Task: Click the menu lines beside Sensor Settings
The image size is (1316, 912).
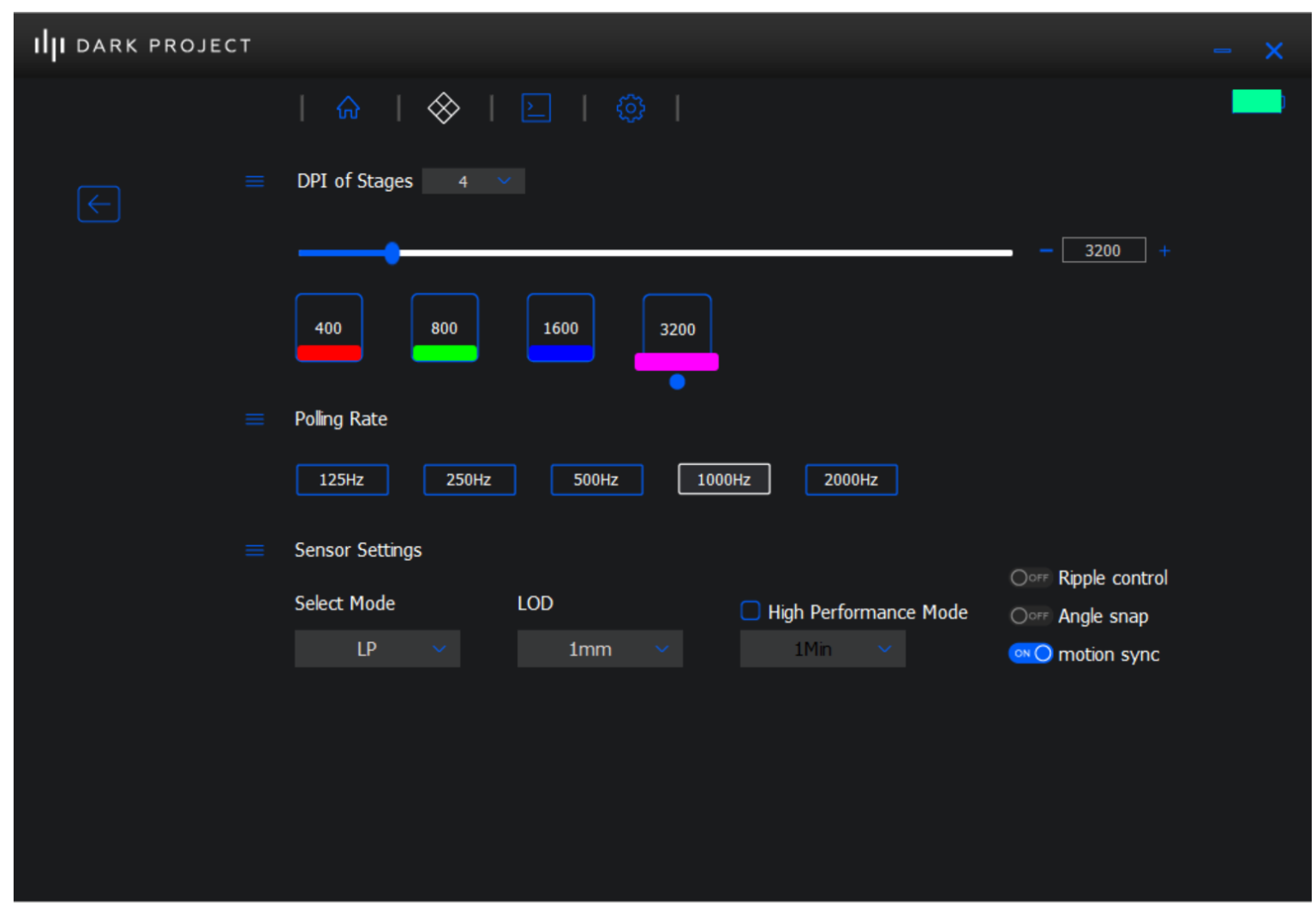Action: tap(254, 550)
